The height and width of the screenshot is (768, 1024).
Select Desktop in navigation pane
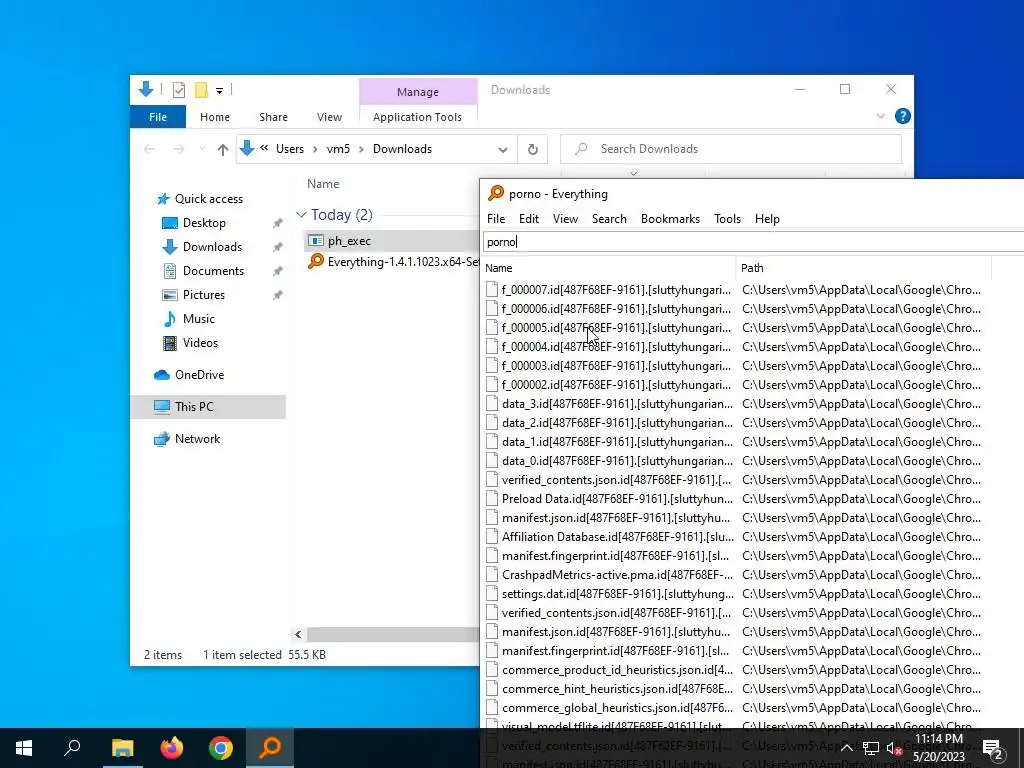[x=204, y=223]
